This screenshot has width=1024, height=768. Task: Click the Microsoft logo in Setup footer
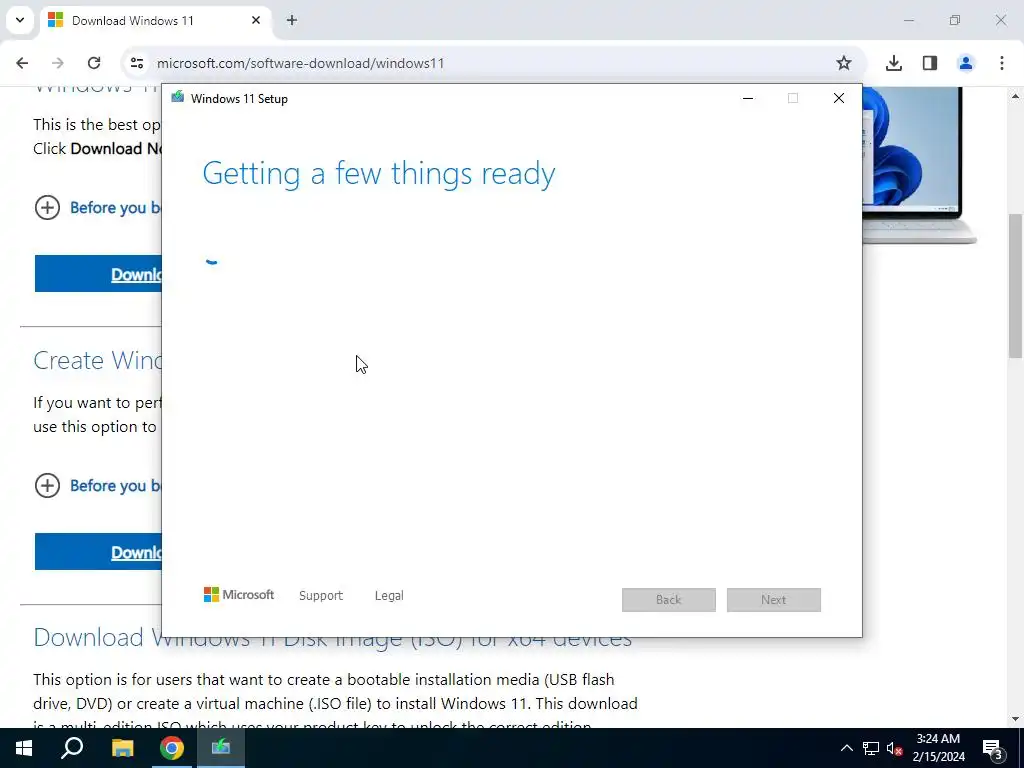pos(239,594)
